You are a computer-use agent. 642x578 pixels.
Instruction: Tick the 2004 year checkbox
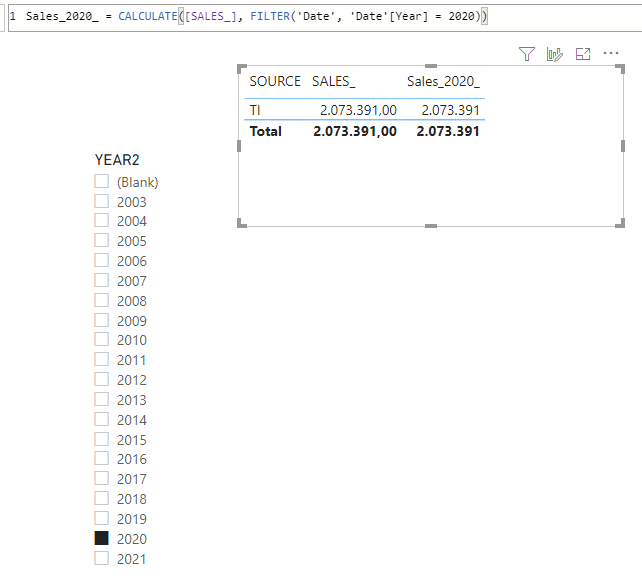click(102, 220)
